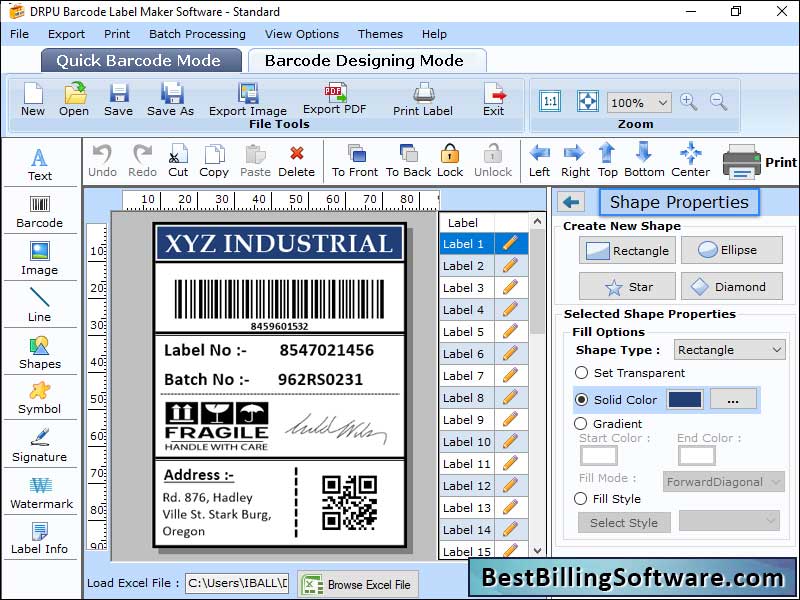Delete the selected object

coord(296,161)
